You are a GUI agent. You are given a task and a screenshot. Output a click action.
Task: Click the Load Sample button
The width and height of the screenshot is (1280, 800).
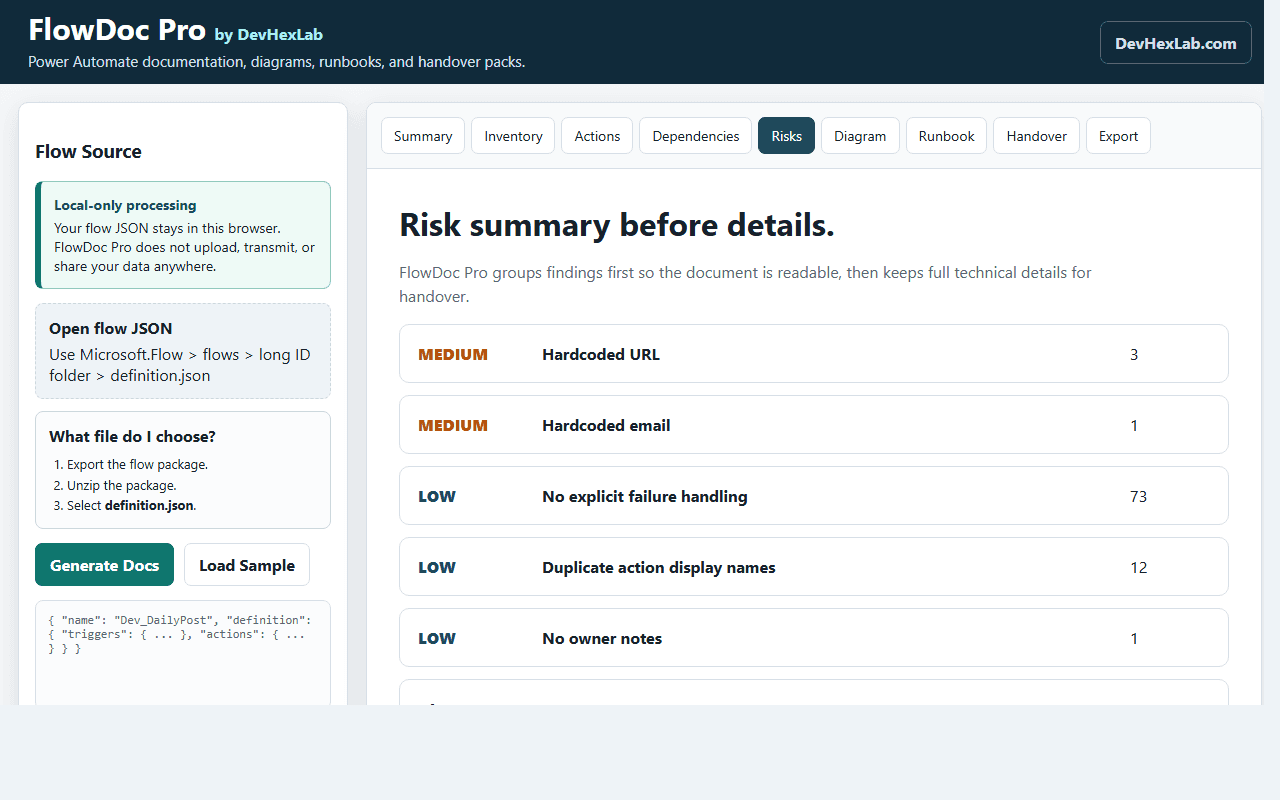click(247, 565)
